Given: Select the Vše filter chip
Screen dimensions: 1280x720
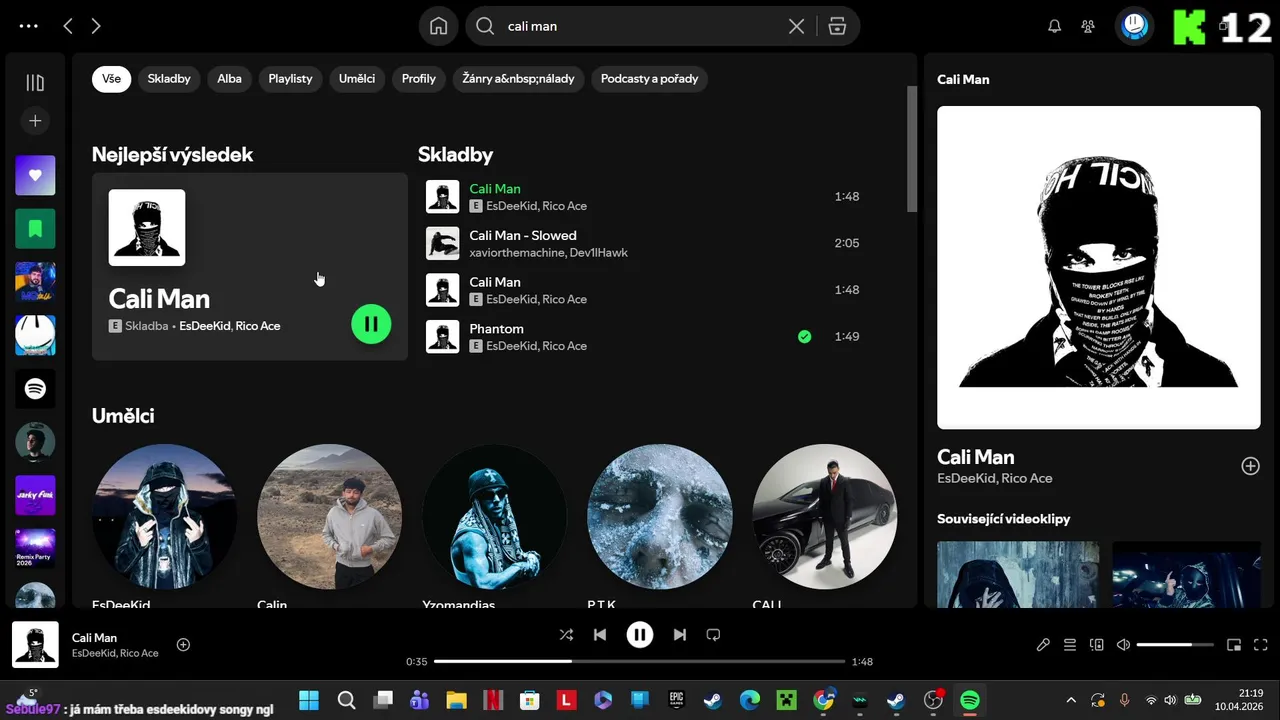Looking at the screenshot, I should pyautogui.click(x=111, y=79).
